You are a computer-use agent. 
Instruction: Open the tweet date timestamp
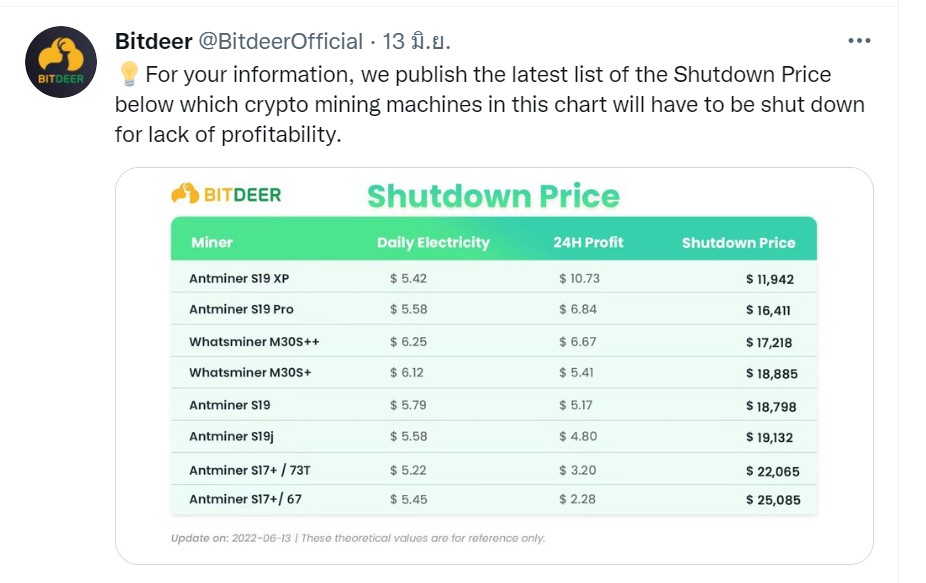[416, 41]
